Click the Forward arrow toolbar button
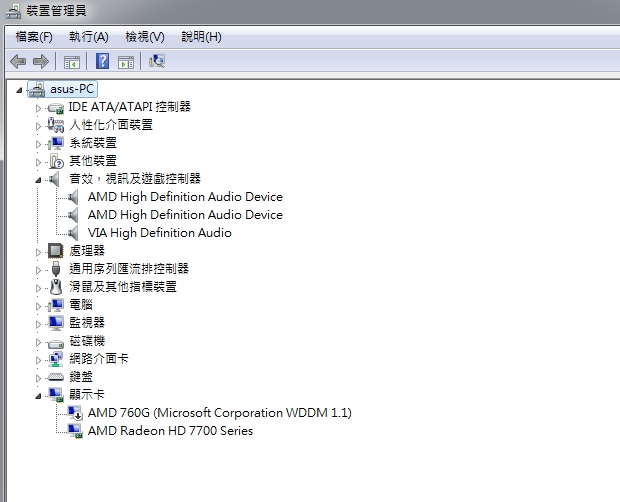This screenshot has width=620, height=502. tap(41, 61)
